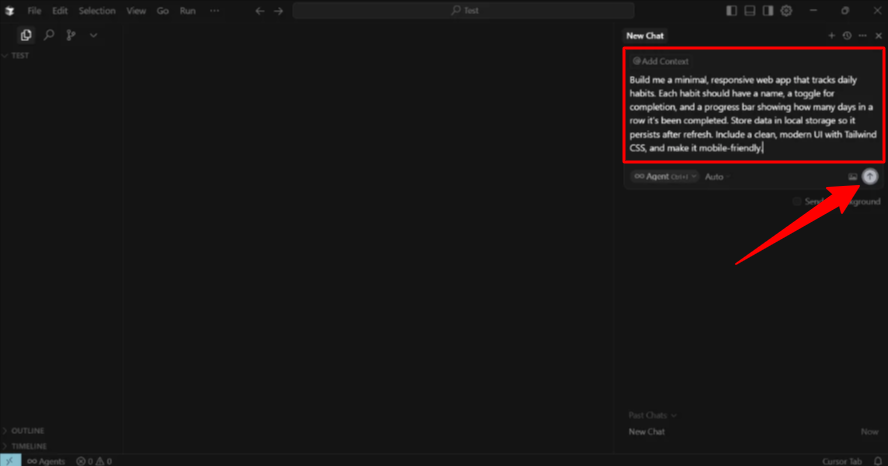Open the Explorer view in sidebar

[x=26, y=35]
